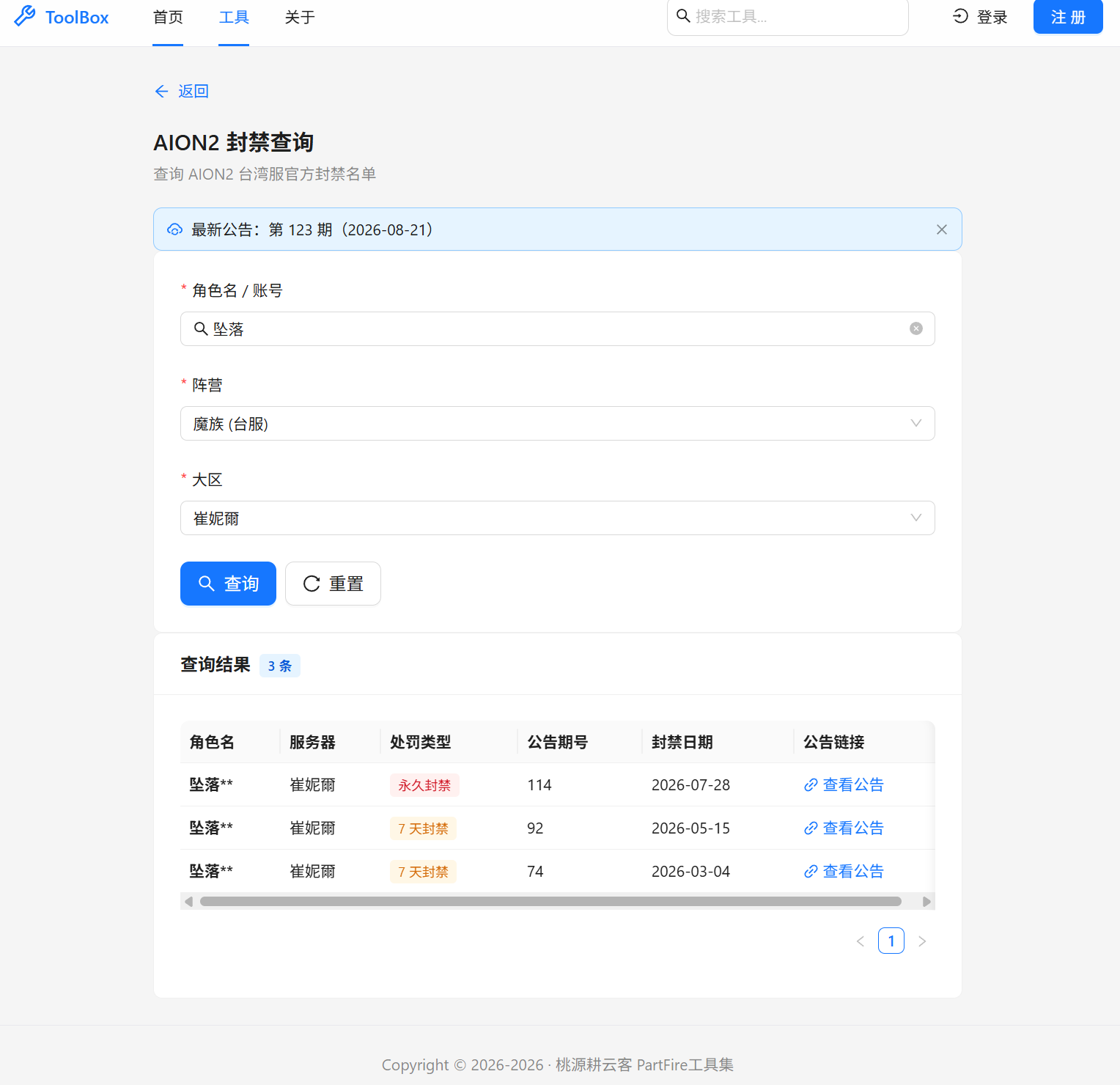Click the ToolBox wrench logo icon
The width and height of the screenshot is (1120, 1085).
[25, 16]
